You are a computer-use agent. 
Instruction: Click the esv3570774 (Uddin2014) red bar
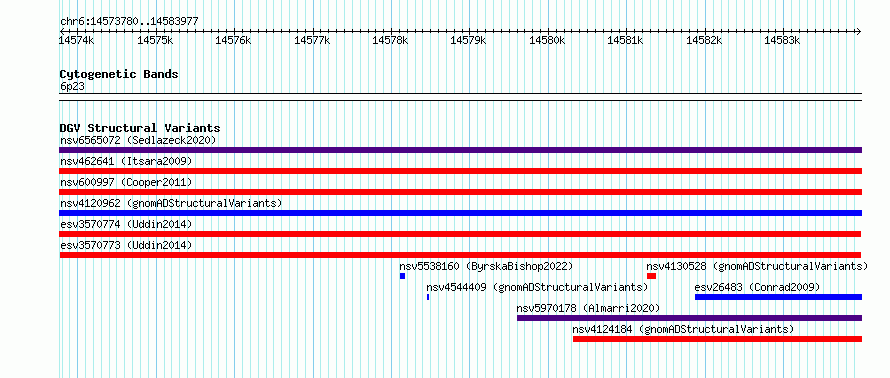point(460,234)
